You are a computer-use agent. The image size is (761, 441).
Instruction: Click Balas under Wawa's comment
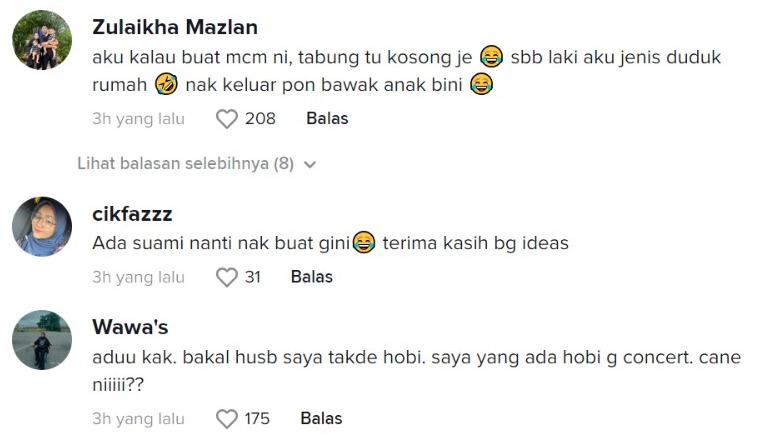[x=321, y=419]
